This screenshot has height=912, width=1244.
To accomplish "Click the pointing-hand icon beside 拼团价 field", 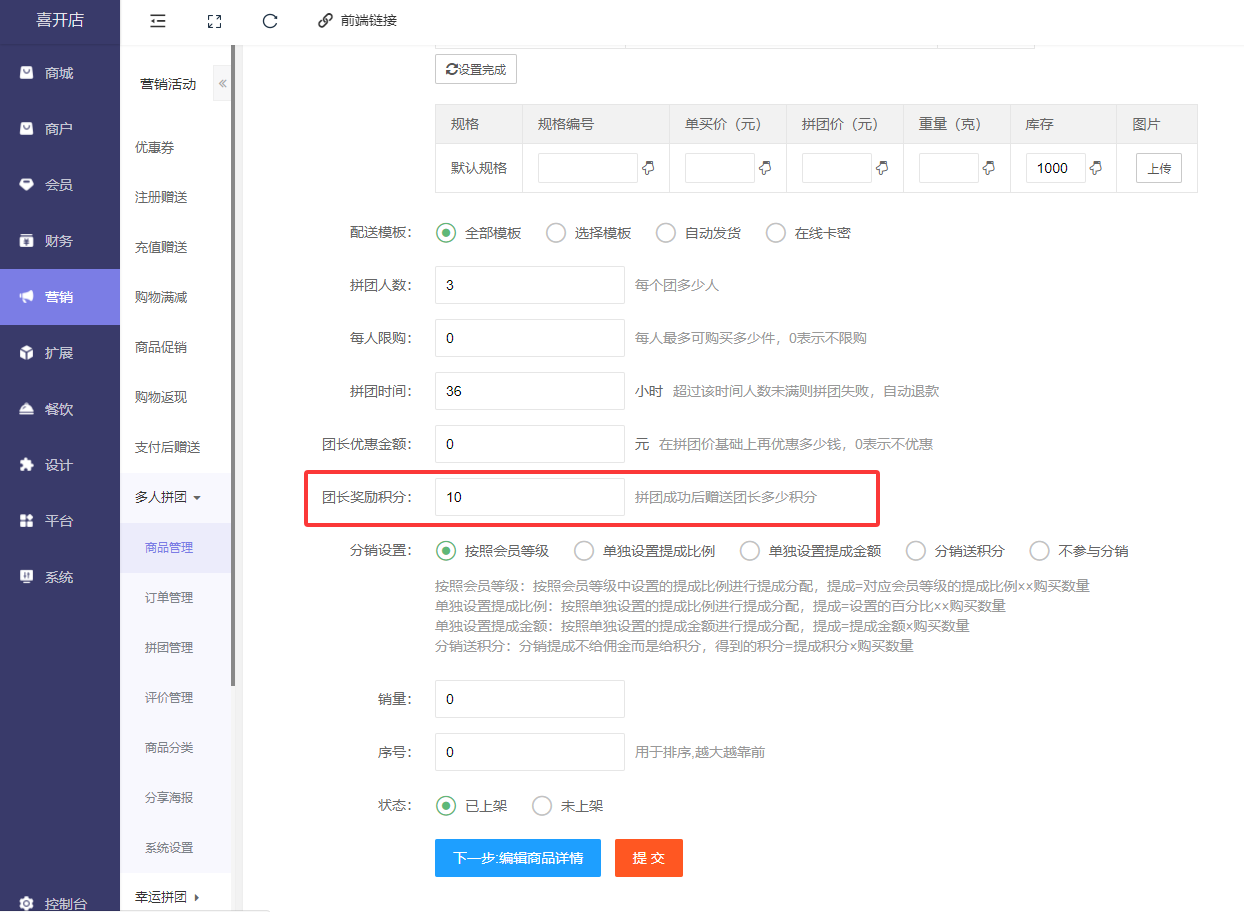I will [x=882, y=168].
